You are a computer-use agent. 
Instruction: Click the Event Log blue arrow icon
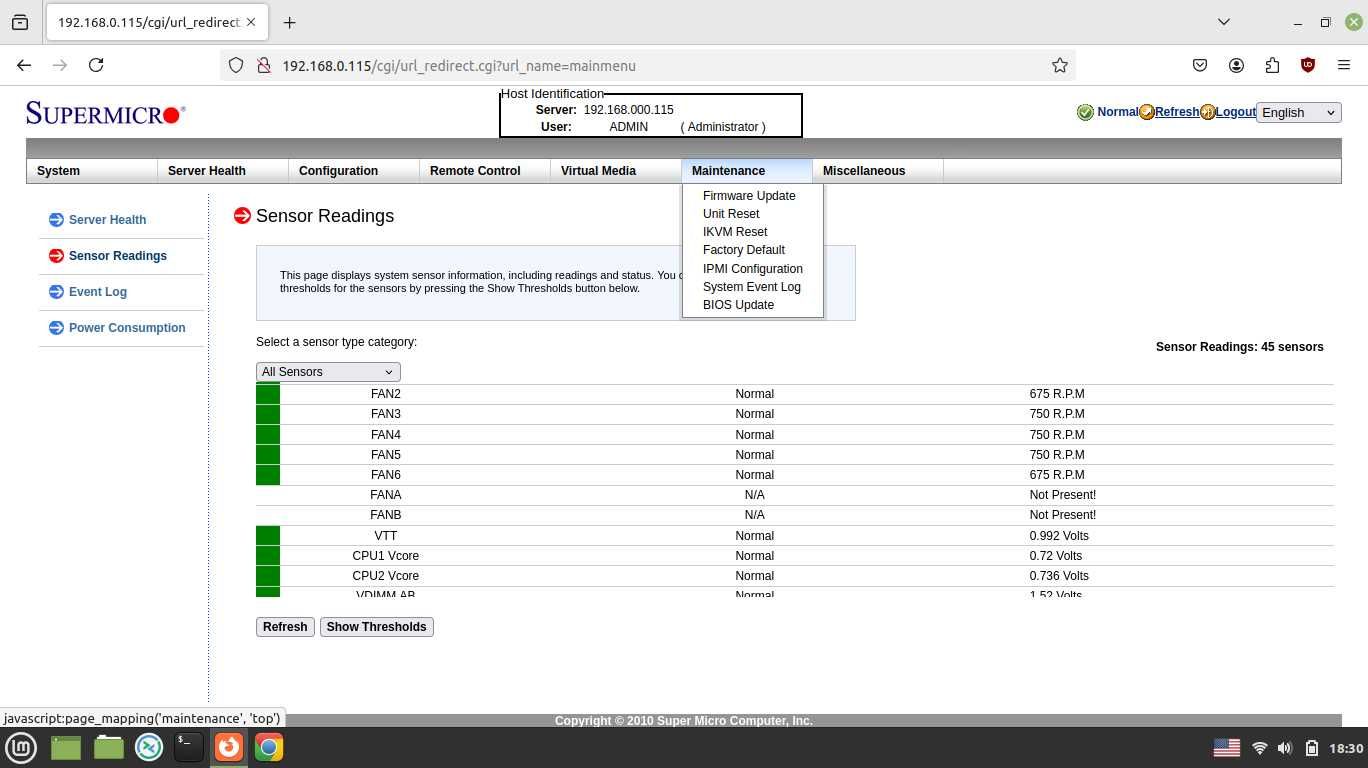(56, 292)
